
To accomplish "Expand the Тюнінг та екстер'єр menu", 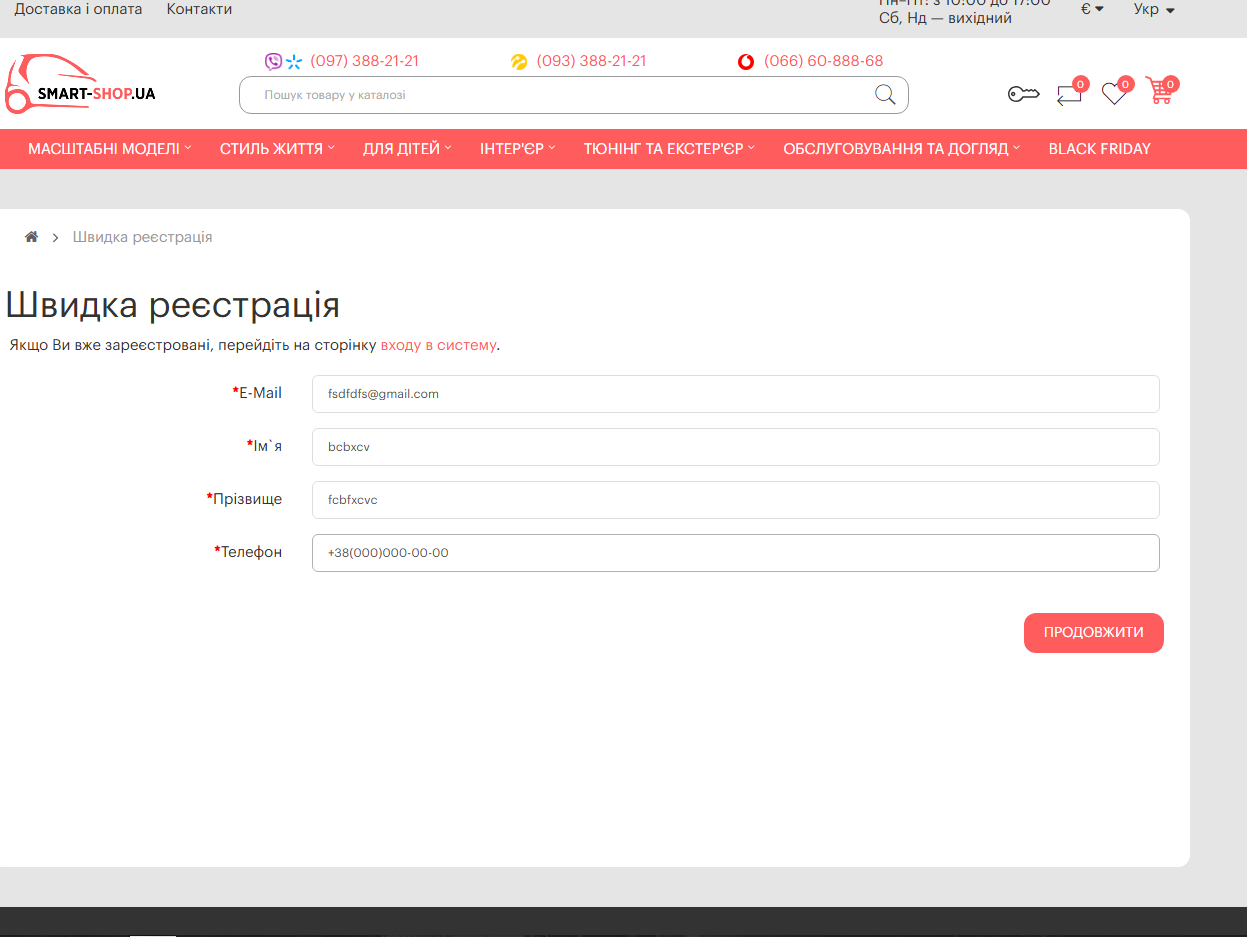I will (669, 149).
